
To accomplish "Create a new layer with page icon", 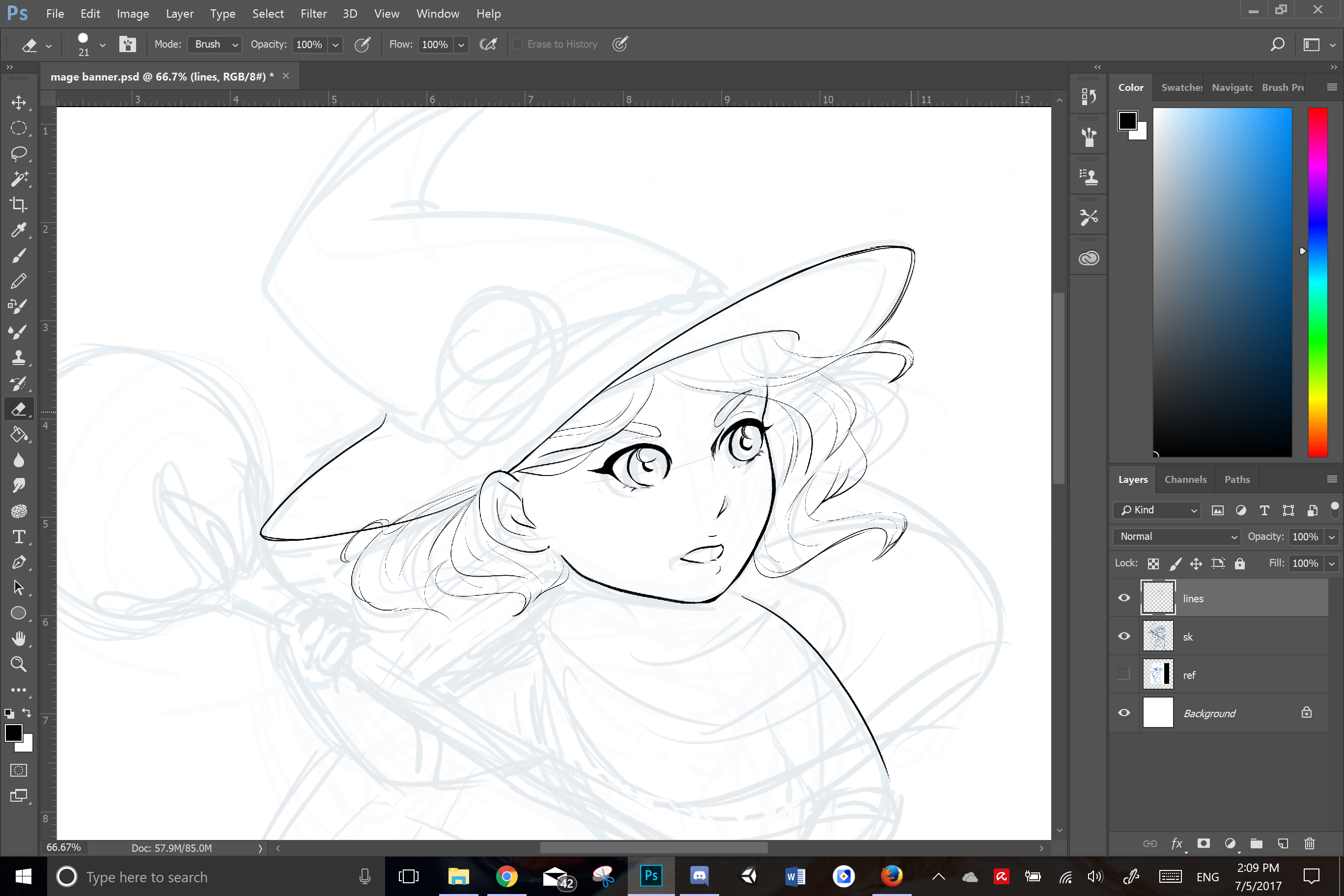I will point(1284,843).
